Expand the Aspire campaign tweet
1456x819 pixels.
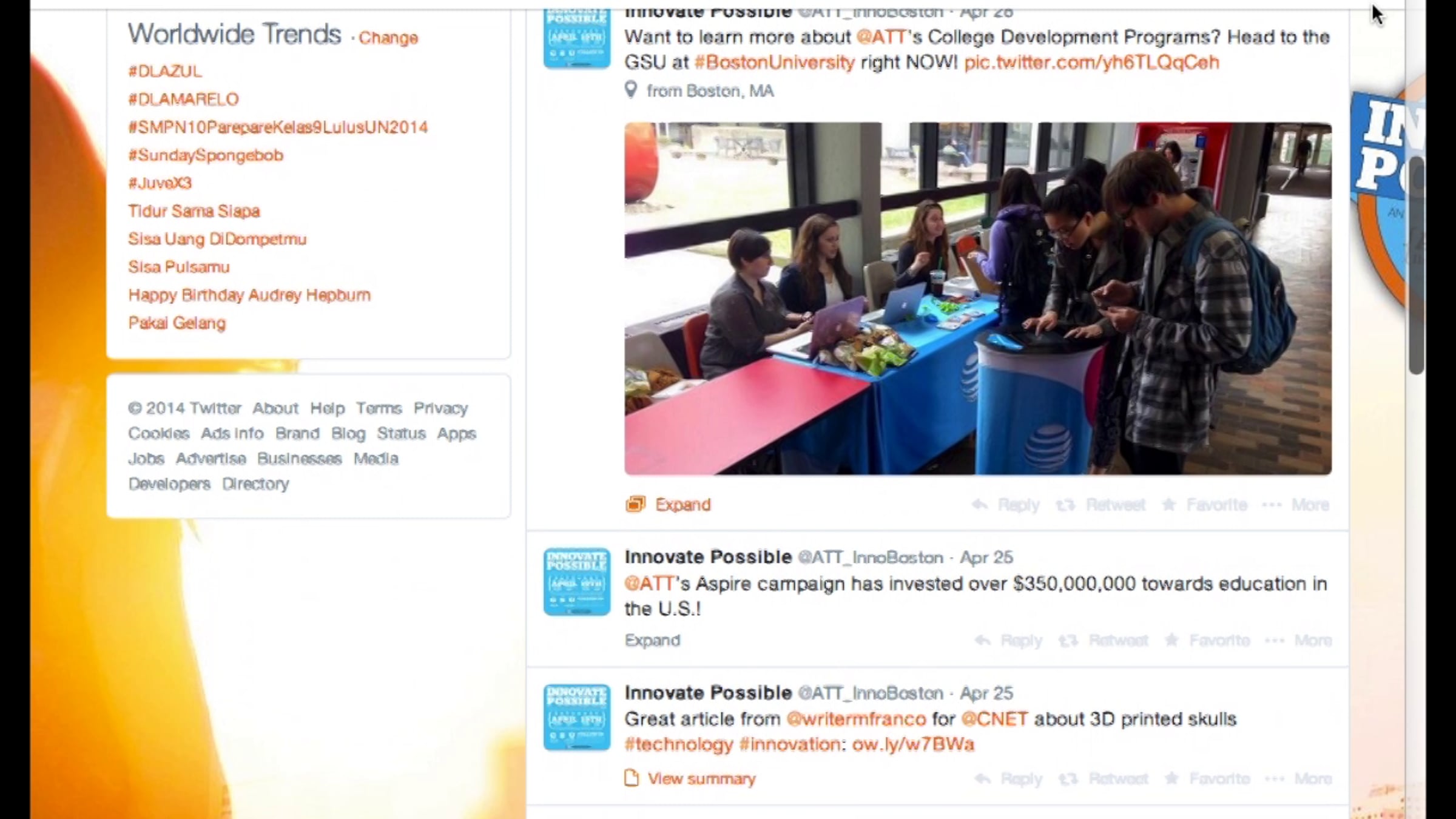[652, 640]
